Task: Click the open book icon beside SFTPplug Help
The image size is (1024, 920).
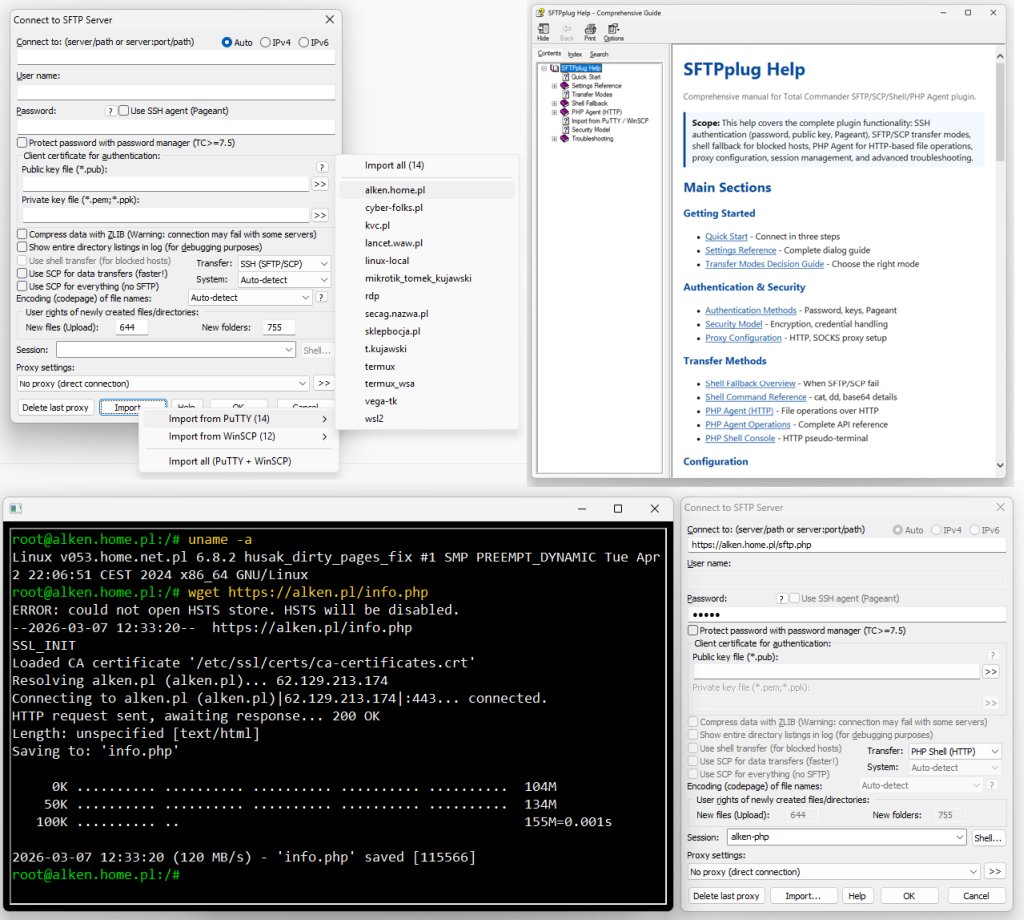Action: coord(554,68)
